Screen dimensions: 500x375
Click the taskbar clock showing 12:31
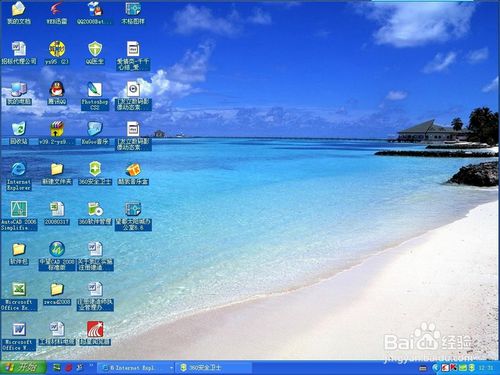coord(486,368)
